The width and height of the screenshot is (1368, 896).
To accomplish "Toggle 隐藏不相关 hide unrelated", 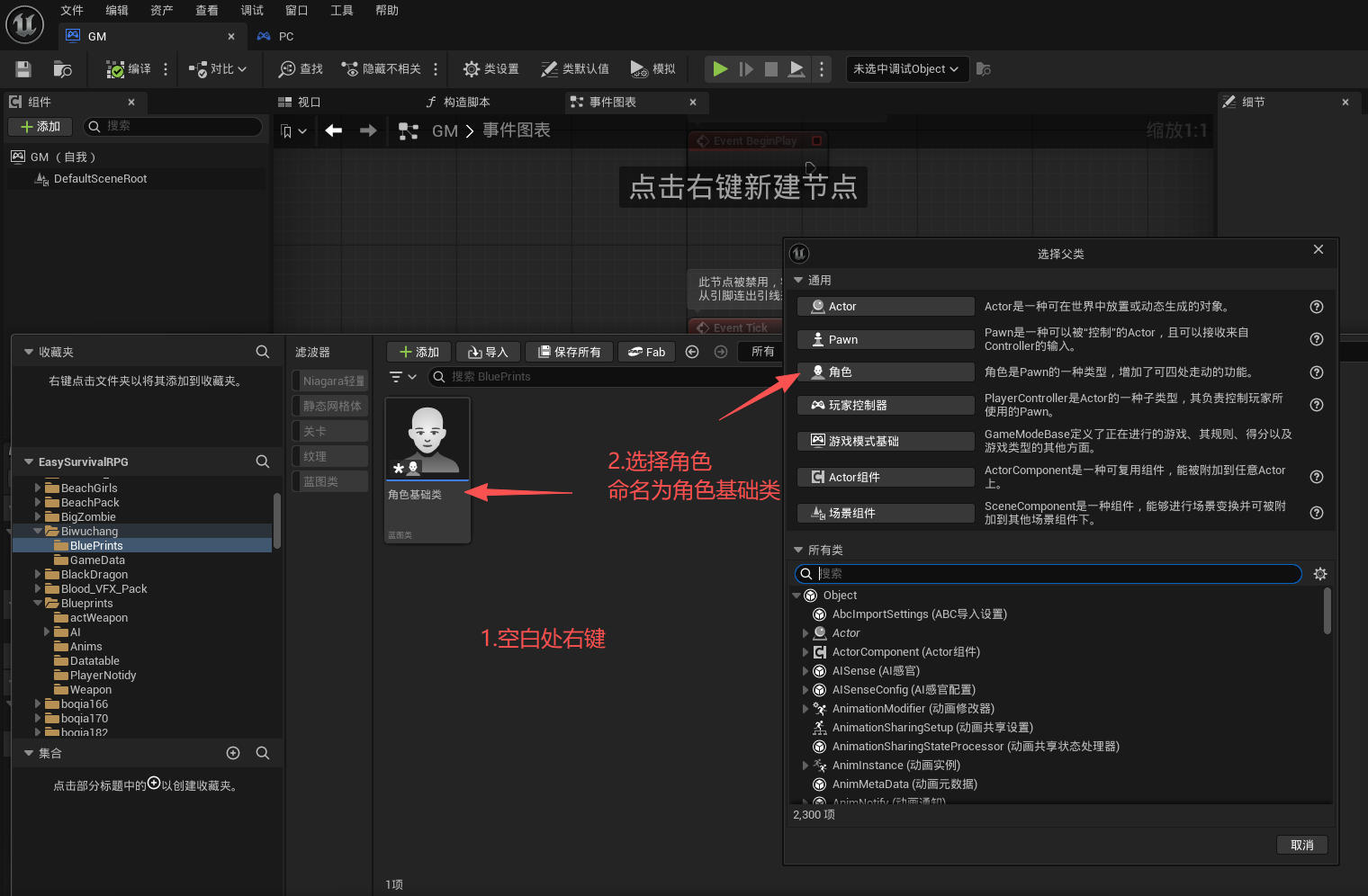I will (381, 69).
